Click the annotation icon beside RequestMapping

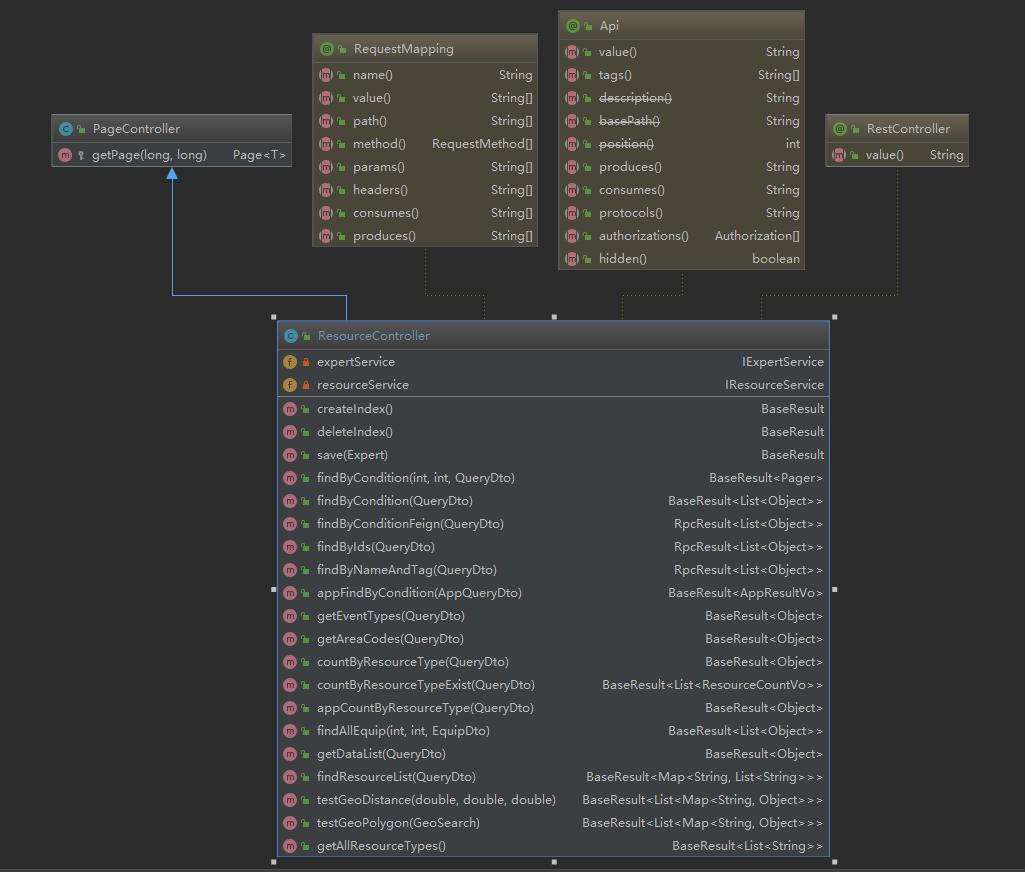326,48
